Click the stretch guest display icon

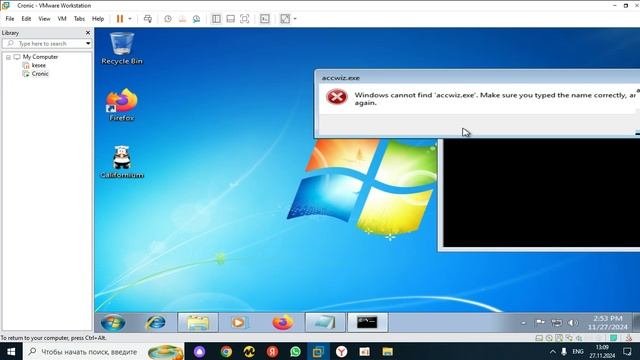(285, 19)
